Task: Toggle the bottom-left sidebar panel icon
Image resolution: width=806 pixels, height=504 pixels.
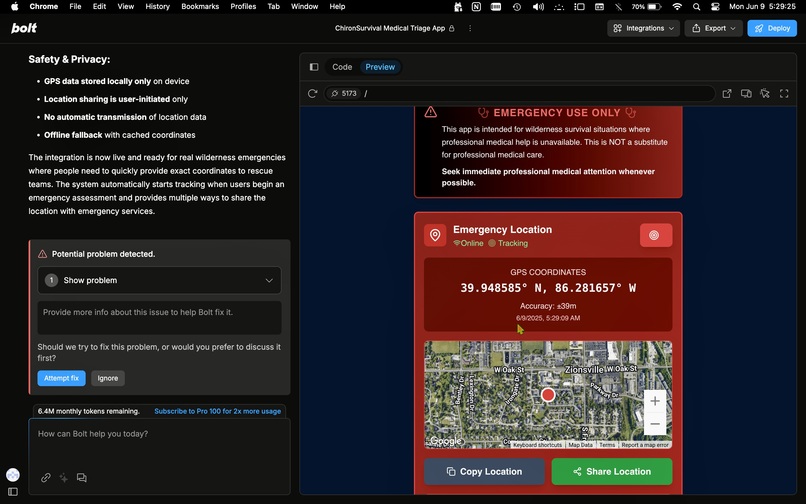Action: pyautogui.click(x=13, y=492)
